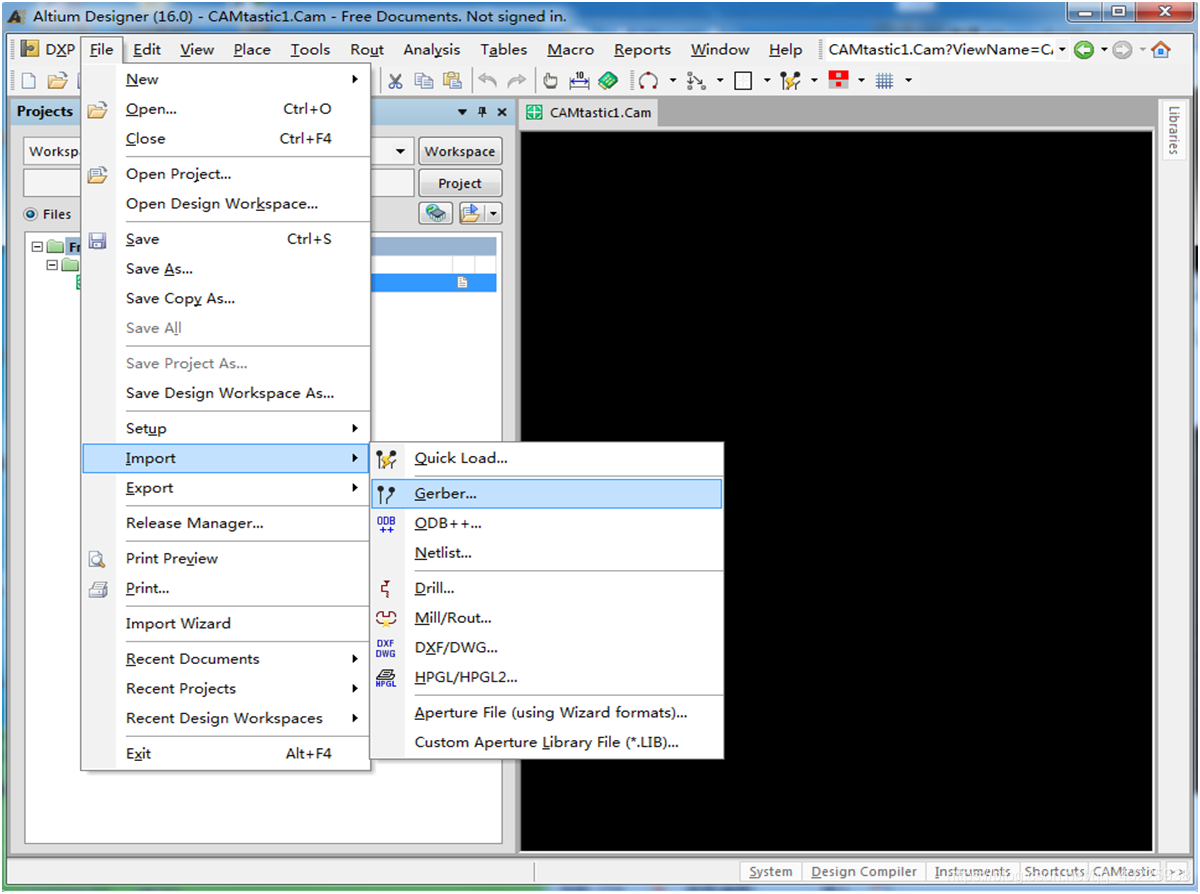
Task: Click the DXF/DWG icon in Import submenu
Action: tap(386, 648)
